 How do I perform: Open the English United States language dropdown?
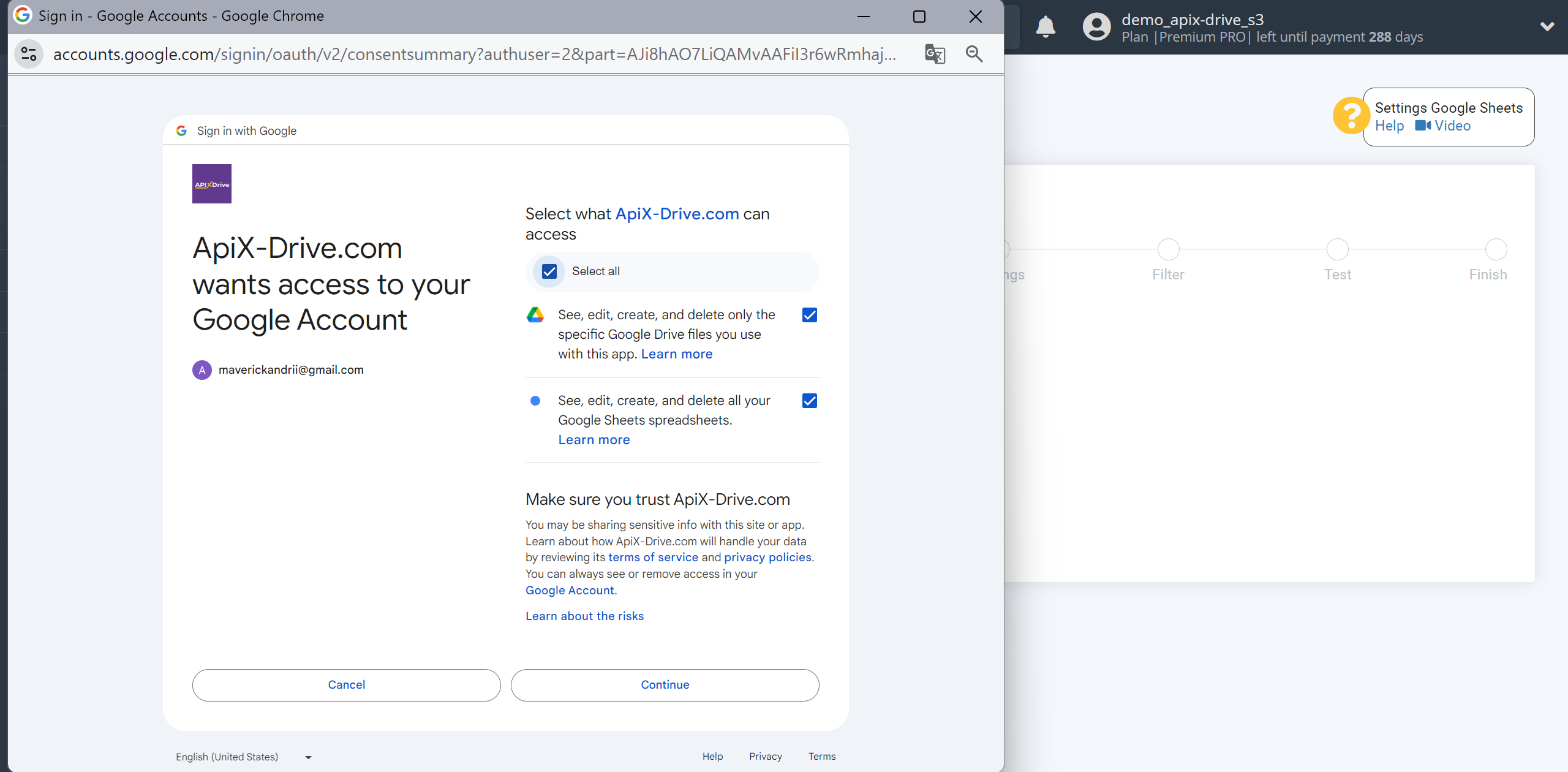pyautogui.click(x=244, y=756)
